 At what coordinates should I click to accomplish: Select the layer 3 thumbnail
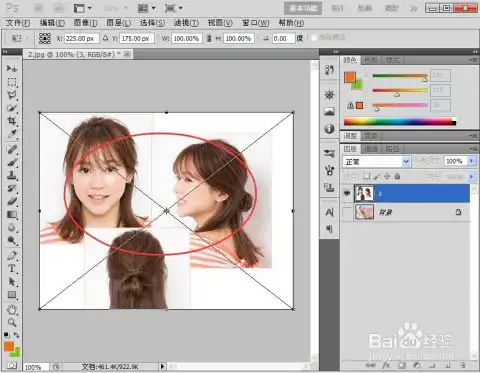[364, 193]
